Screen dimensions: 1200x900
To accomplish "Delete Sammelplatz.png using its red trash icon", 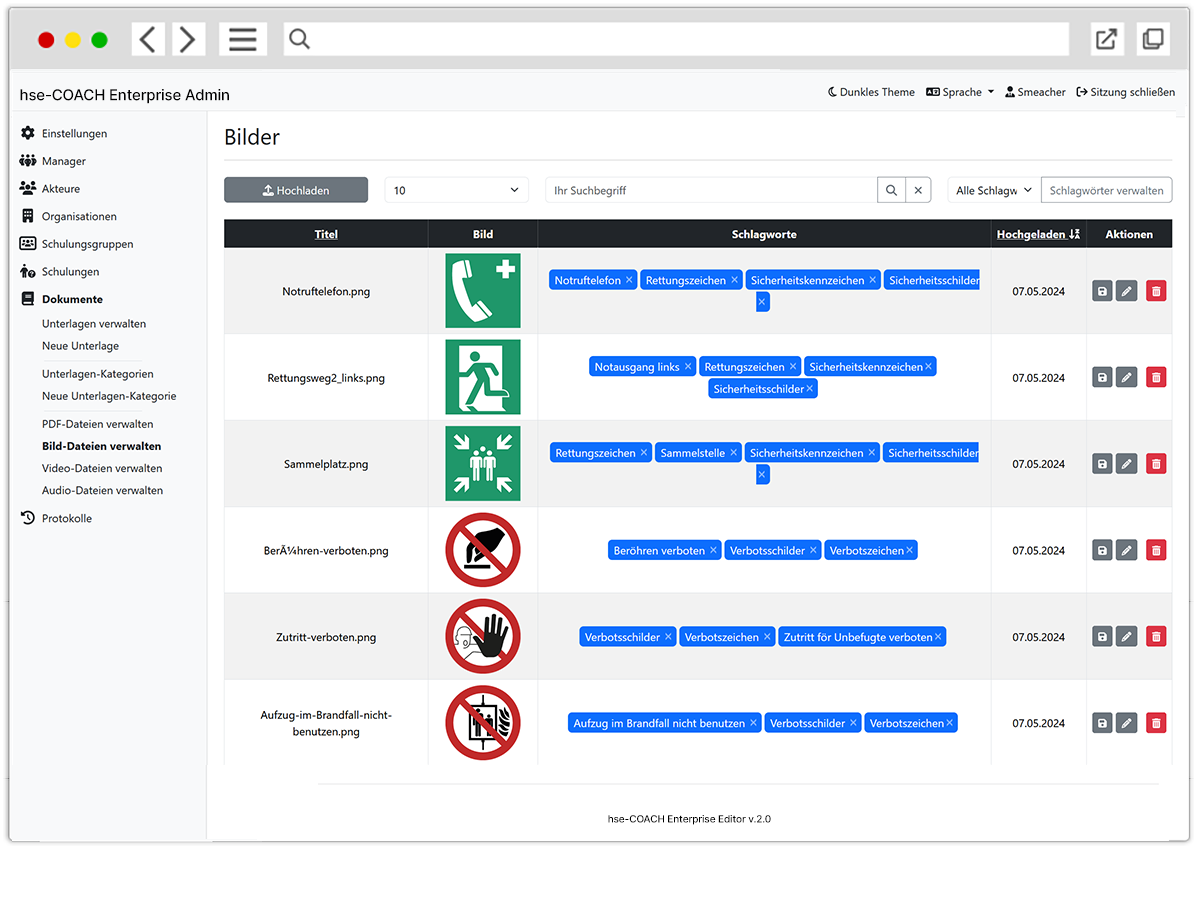I will click(1156, 464).
